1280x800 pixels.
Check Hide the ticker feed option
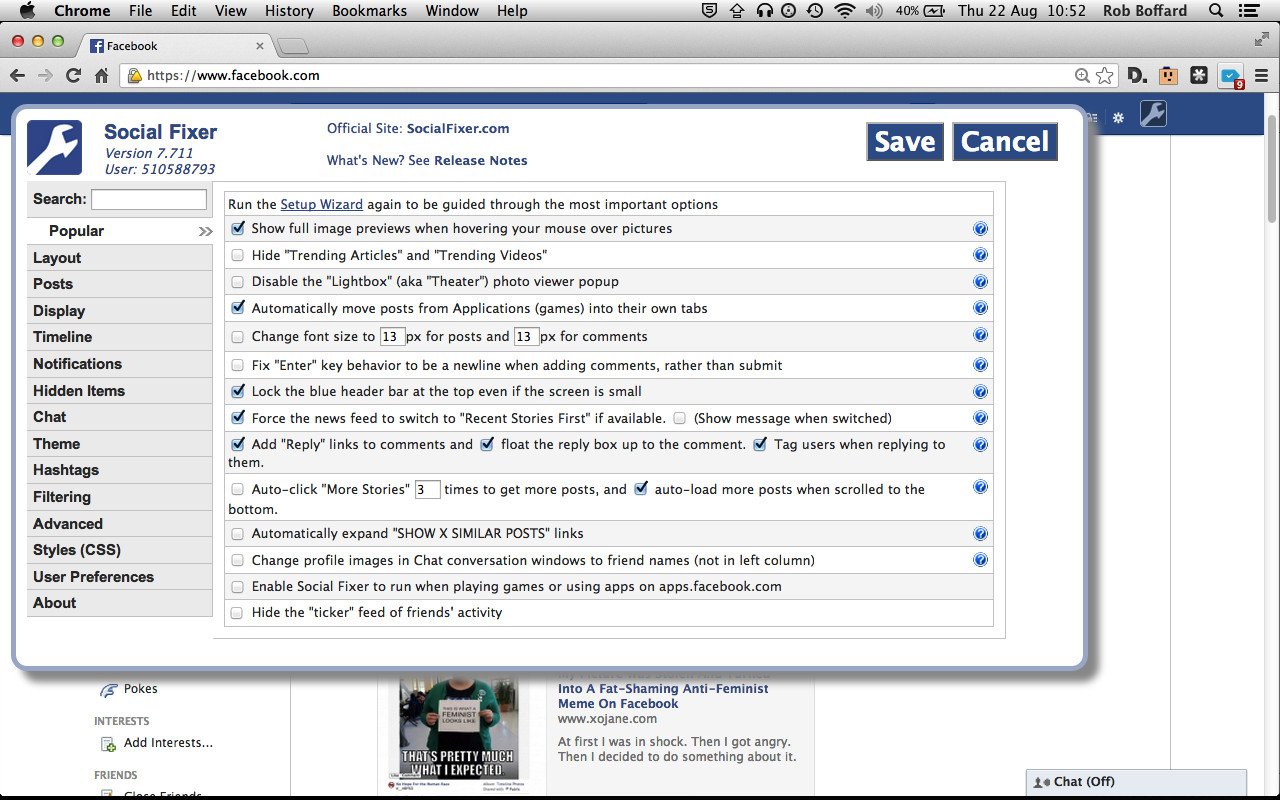[x=238, y=613]
